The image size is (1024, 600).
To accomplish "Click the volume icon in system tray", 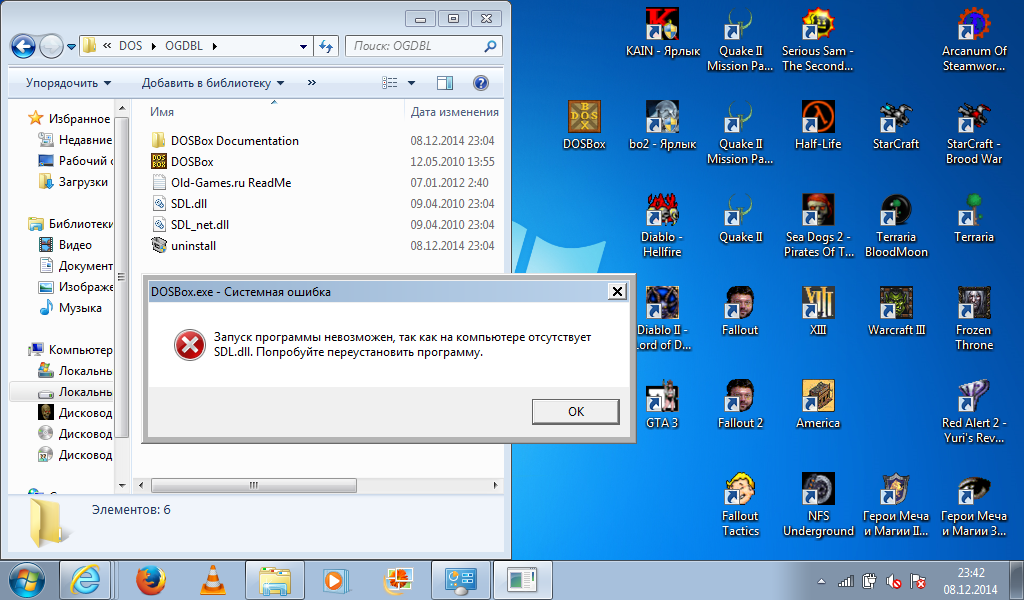I will click(x=893, y=580).
